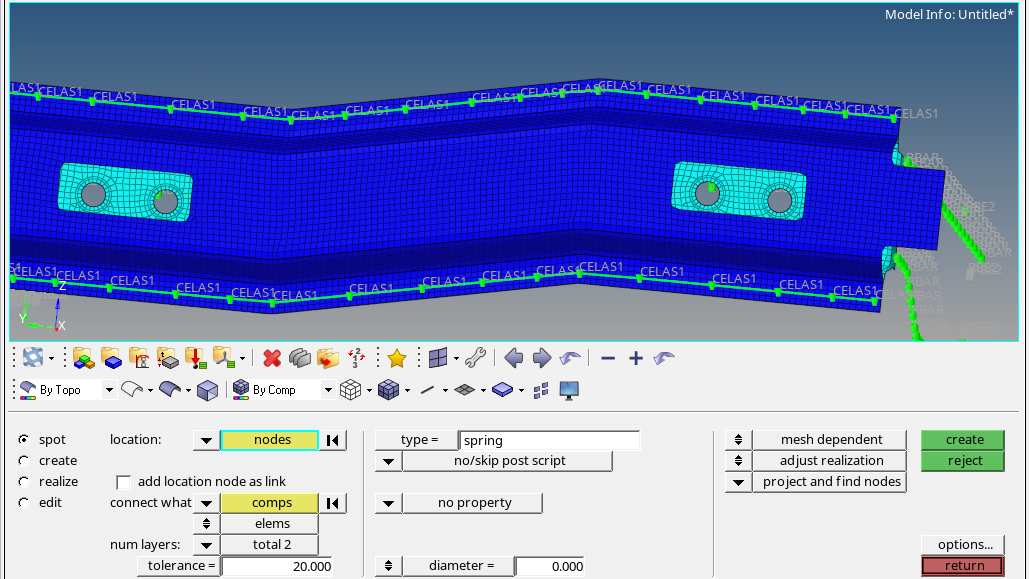
Task: Click the back arrow navigation icon
Action: (x=512, y=357)
